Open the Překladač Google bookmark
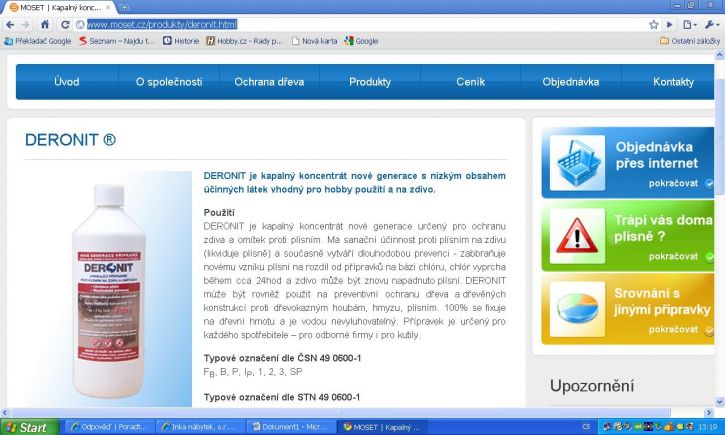This screenshot has width=725, height=435. tap(38, 41)
